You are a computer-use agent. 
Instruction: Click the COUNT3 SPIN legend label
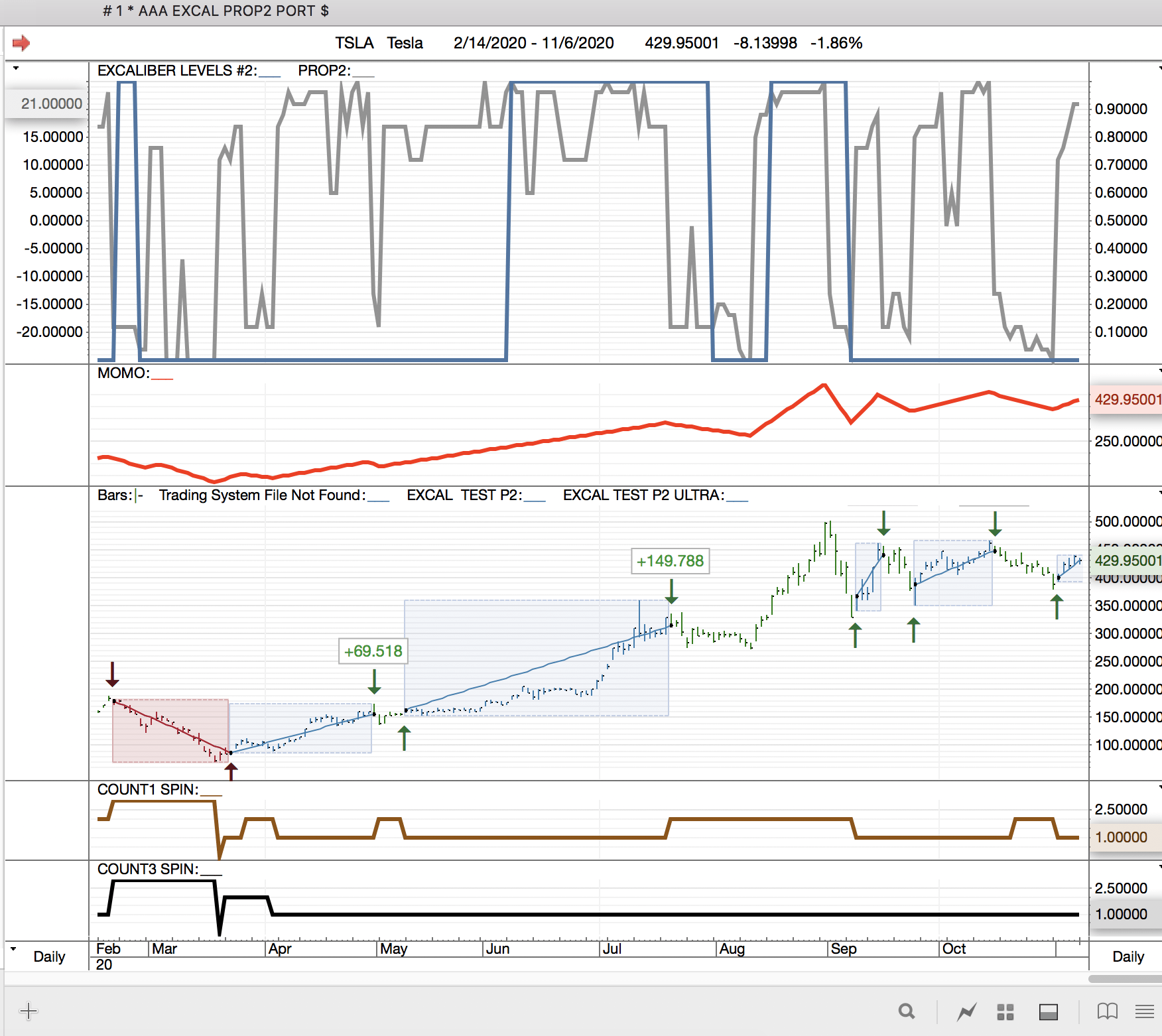coord(148,870)
